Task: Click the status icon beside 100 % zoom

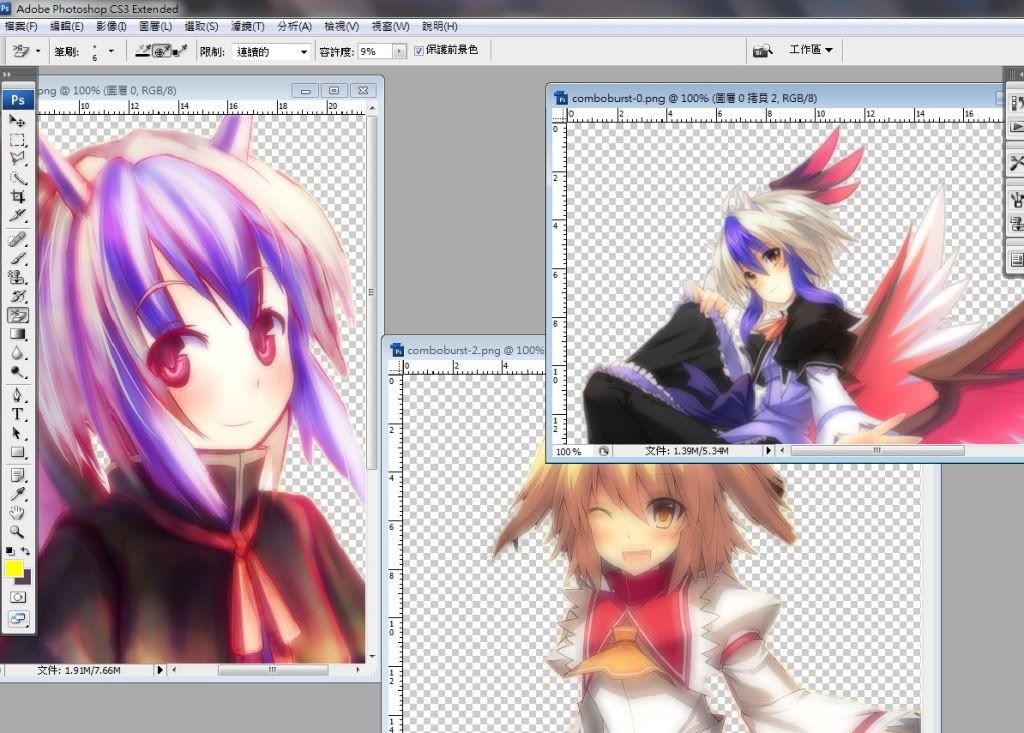Action: [x=603, y=451]
